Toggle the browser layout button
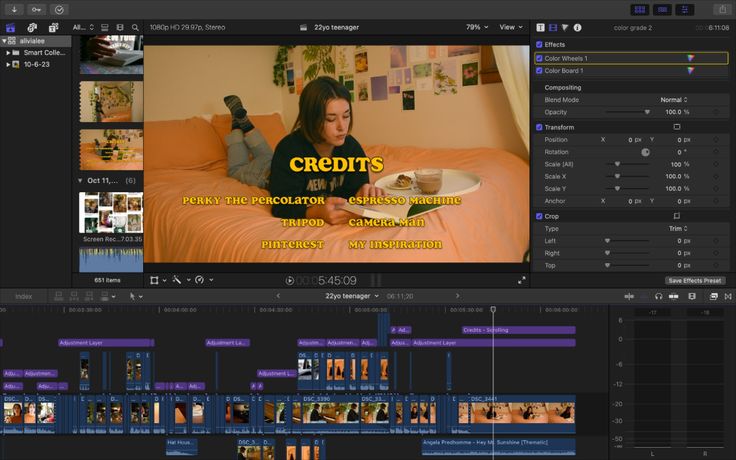736x460 pixels. coord(640,9)
